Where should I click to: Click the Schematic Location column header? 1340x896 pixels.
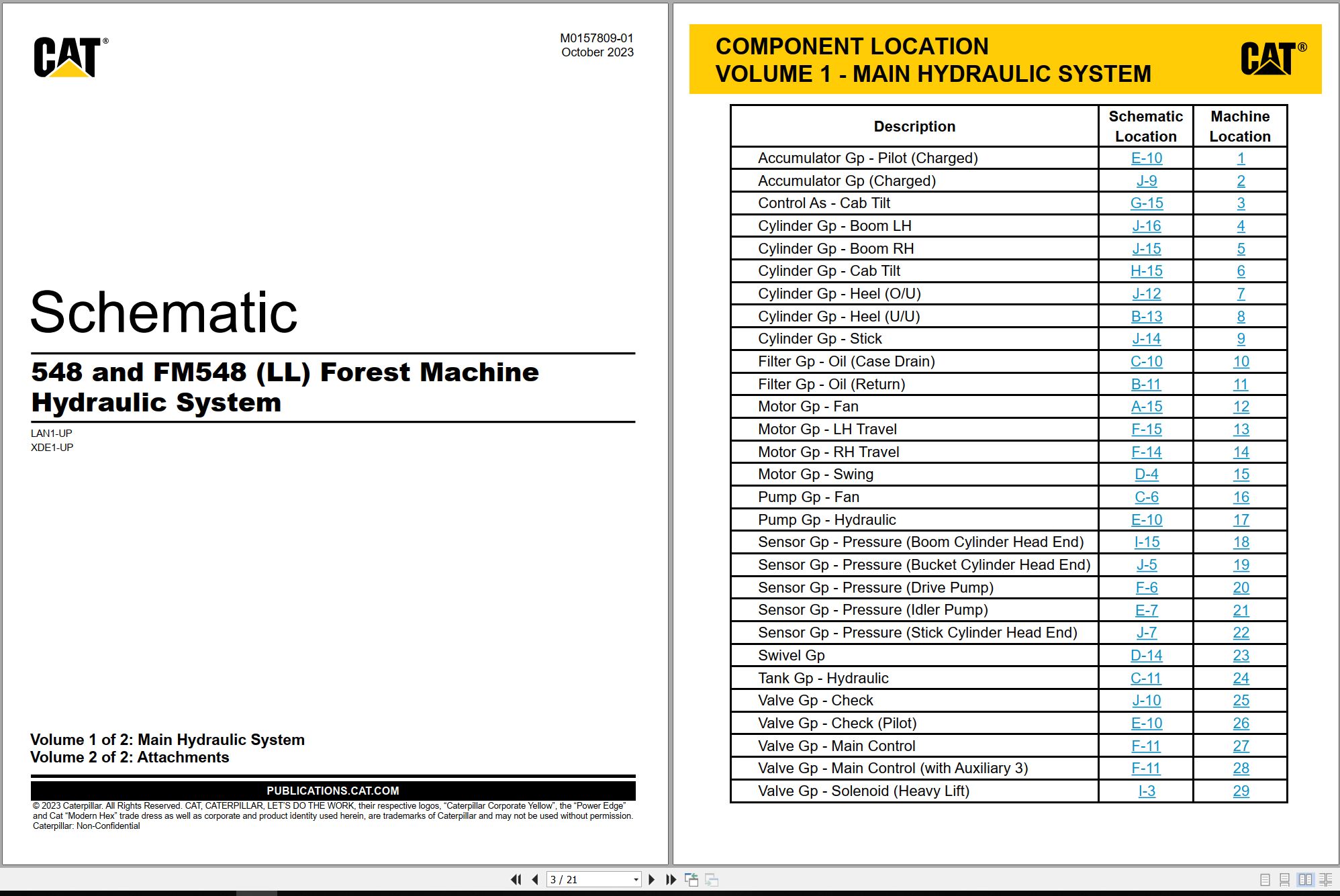coord(1145,126)
